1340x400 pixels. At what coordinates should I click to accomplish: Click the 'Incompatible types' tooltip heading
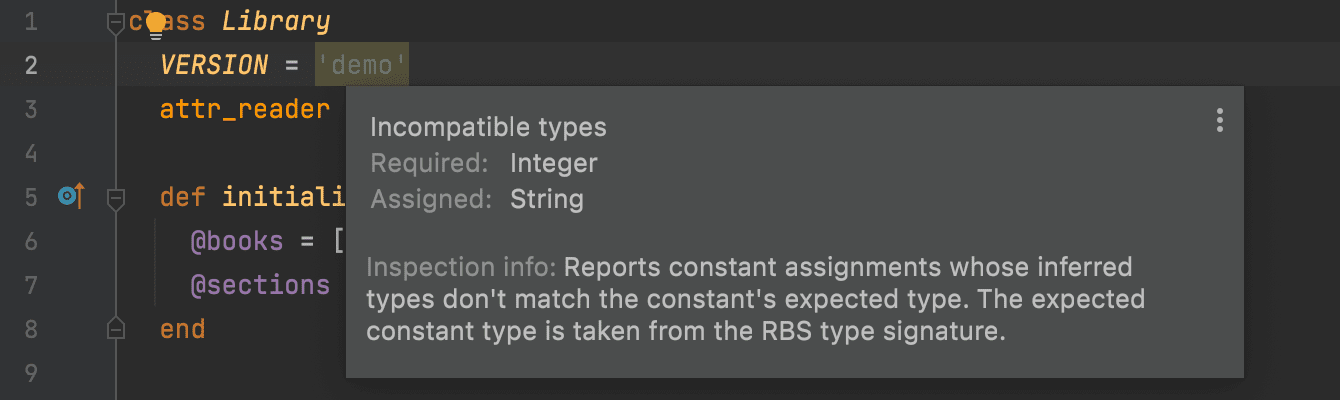[x=488, y=127]
